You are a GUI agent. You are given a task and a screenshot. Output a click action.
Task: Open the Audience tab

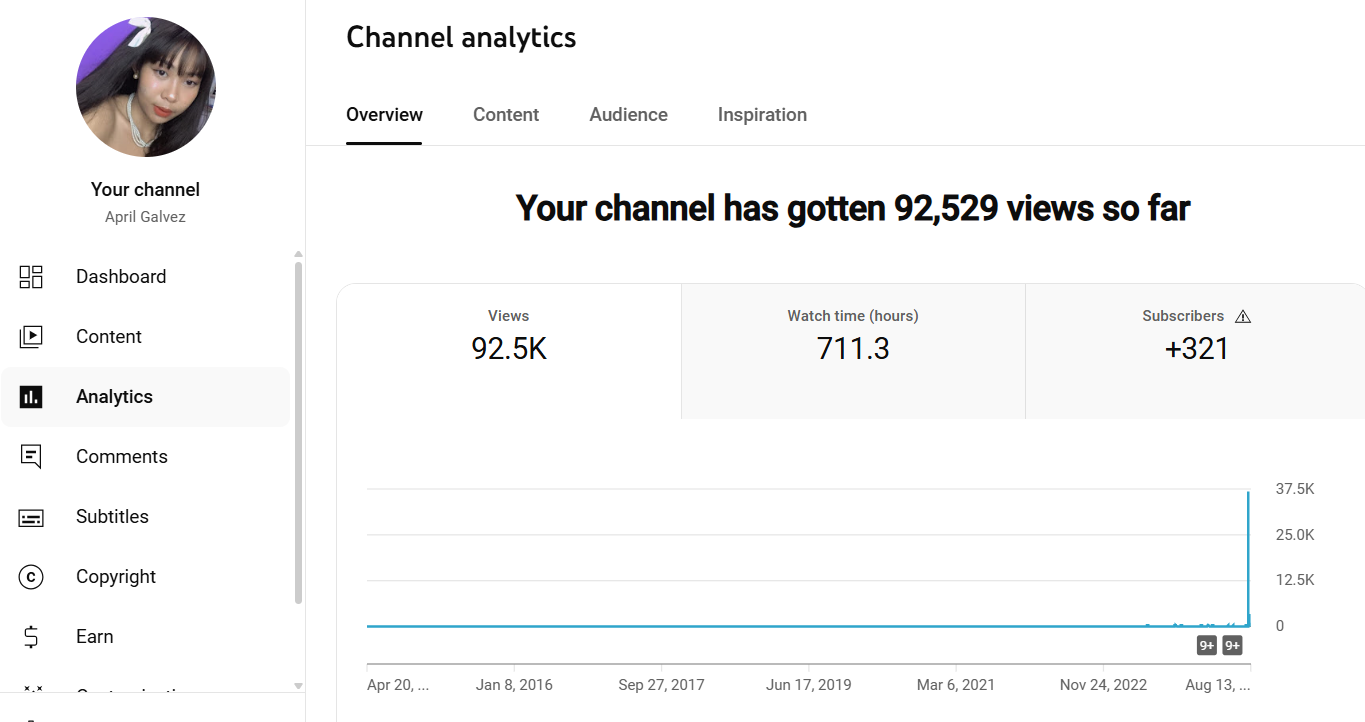[628, 115]
